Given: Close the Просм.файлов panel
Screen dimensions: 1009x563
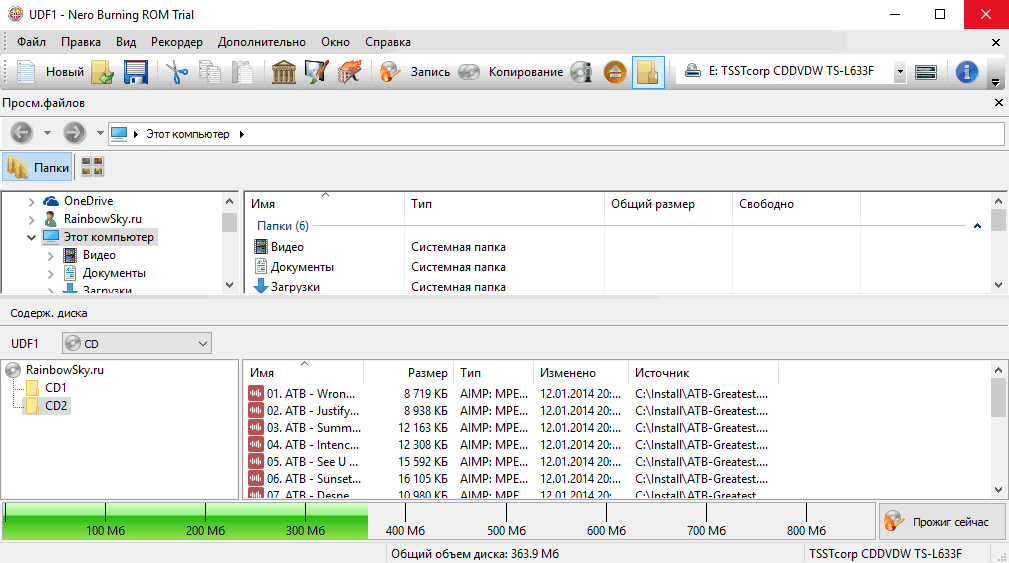Looking at the screenshot, I should click(999, 103).
